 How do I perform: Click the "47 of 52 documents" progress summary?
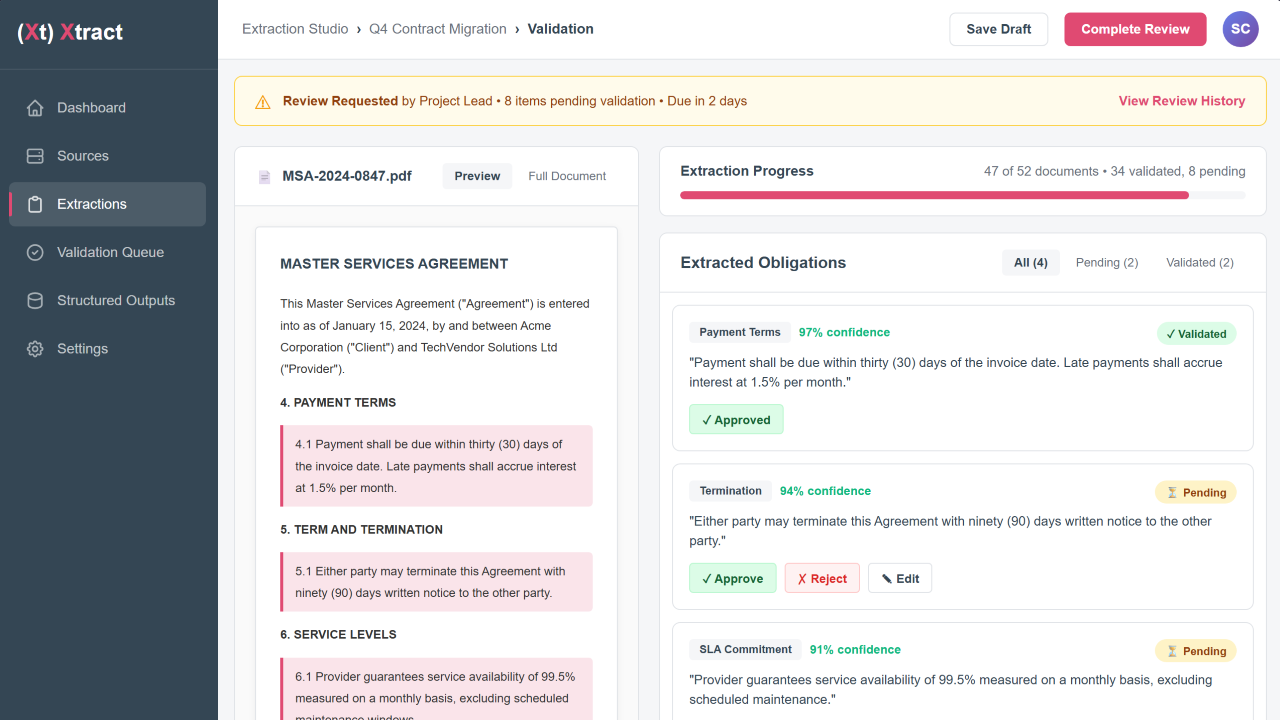pyautogui.click(x=1115, y=171)
